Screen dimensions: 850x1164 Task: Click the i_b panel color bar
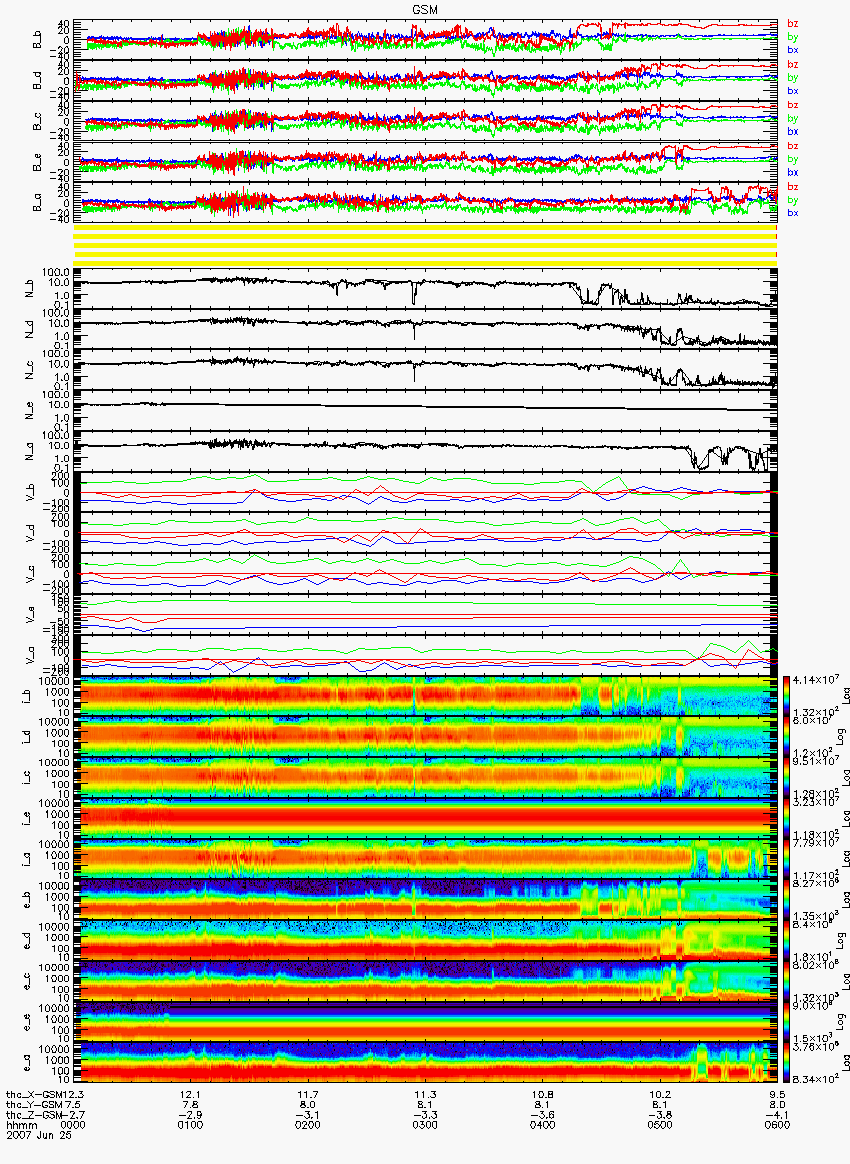click(x=787, y=696)
